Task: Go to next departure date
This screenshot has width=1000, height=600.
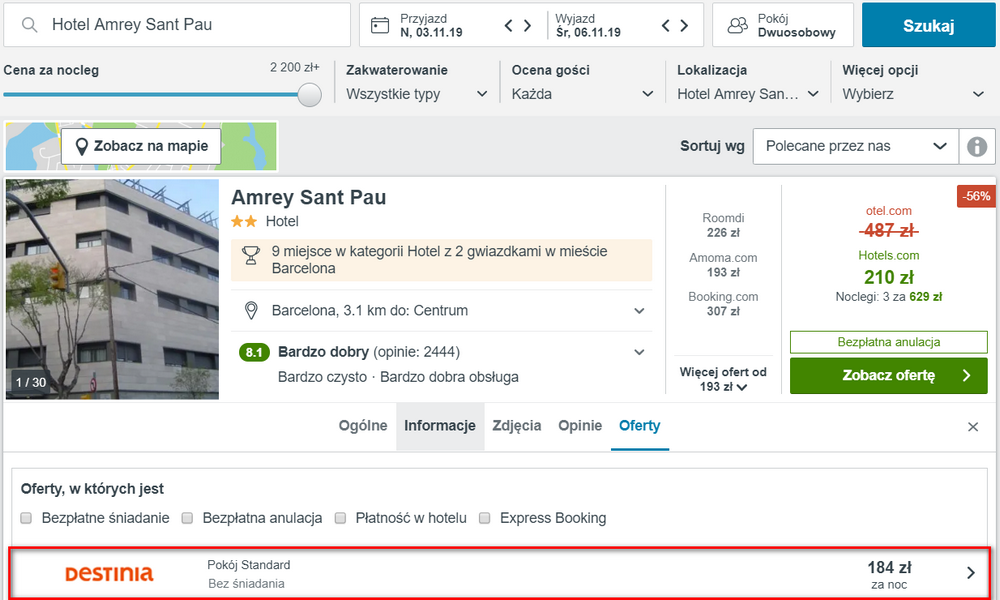Action: (684, 26)
